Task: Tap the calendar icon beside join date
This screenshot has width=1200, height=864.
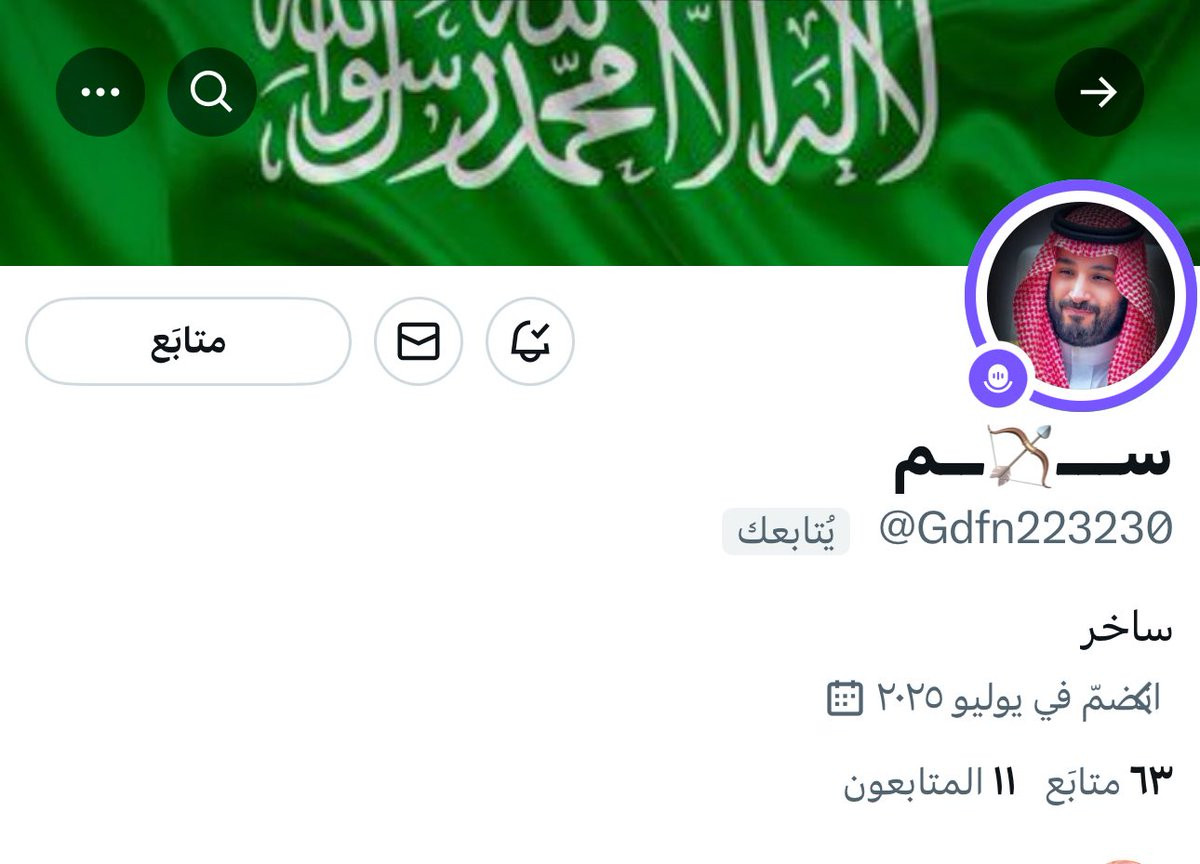Action: click(845, 697)
